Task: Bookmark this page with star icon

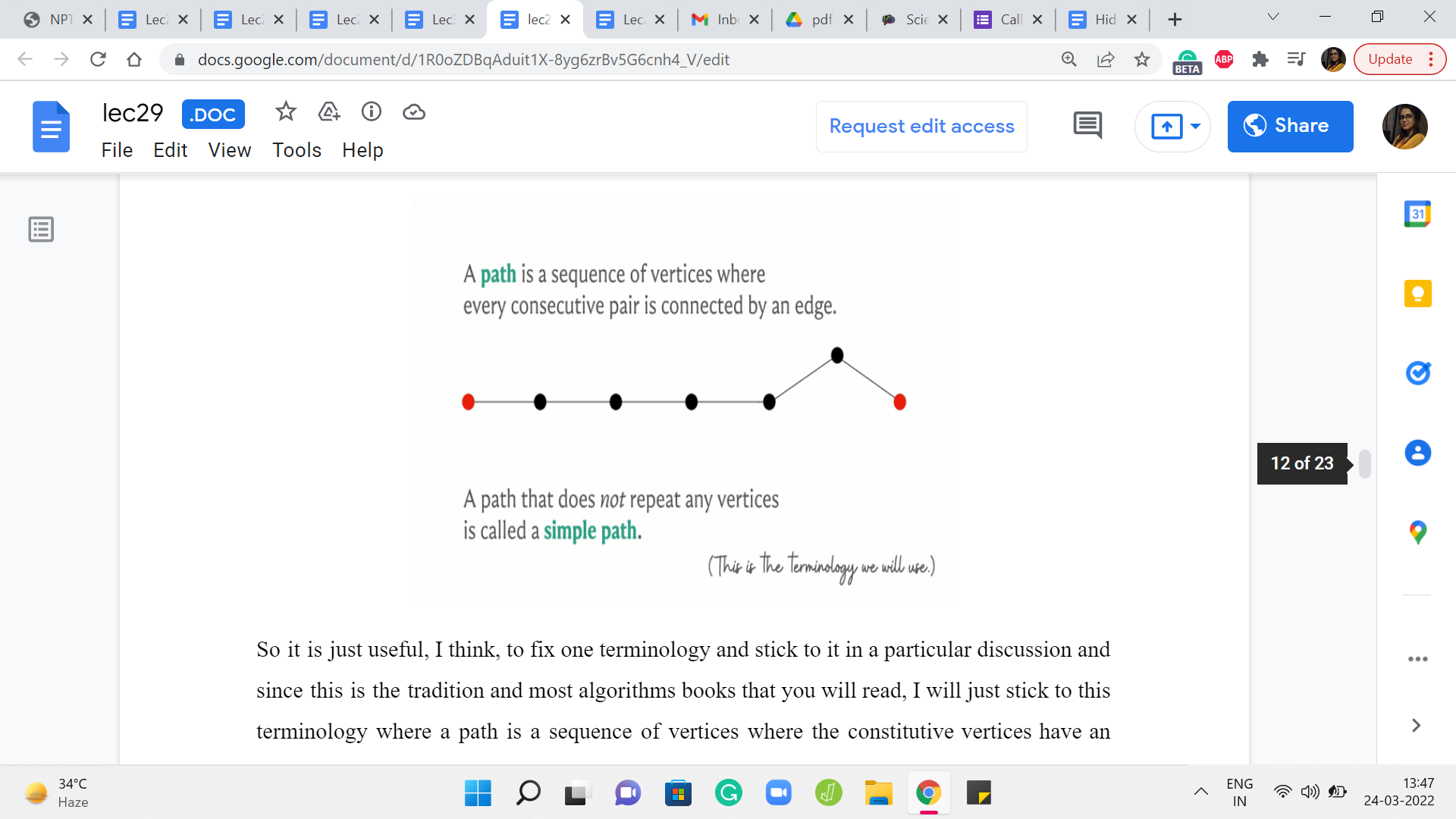Action: [x=1141, y=59]
